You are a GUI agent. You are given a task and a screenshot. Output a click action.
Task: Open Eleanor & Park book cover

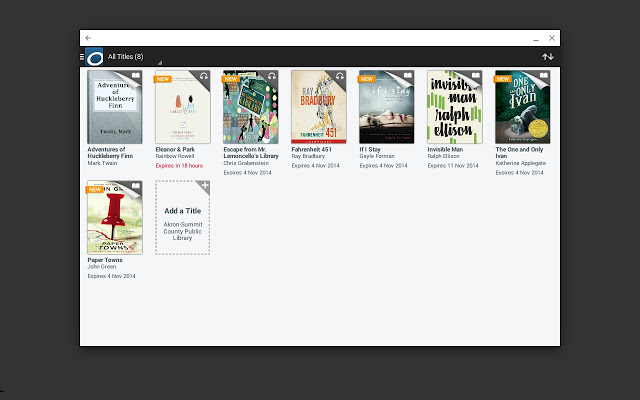[183, 107]
